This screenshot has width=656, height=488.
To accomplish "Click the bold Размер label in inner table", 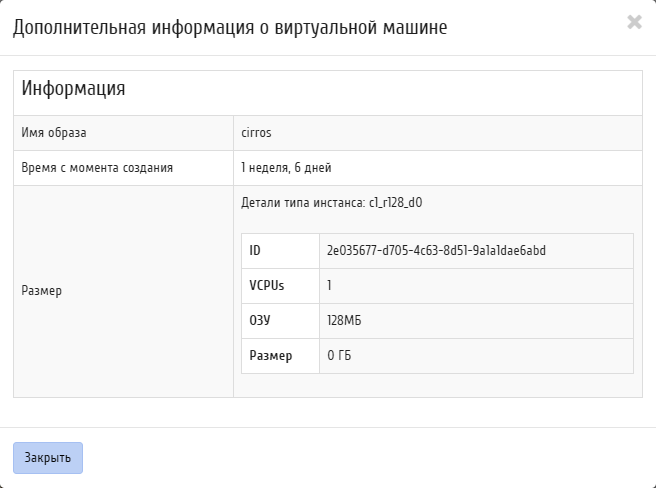I will [271, 356].
